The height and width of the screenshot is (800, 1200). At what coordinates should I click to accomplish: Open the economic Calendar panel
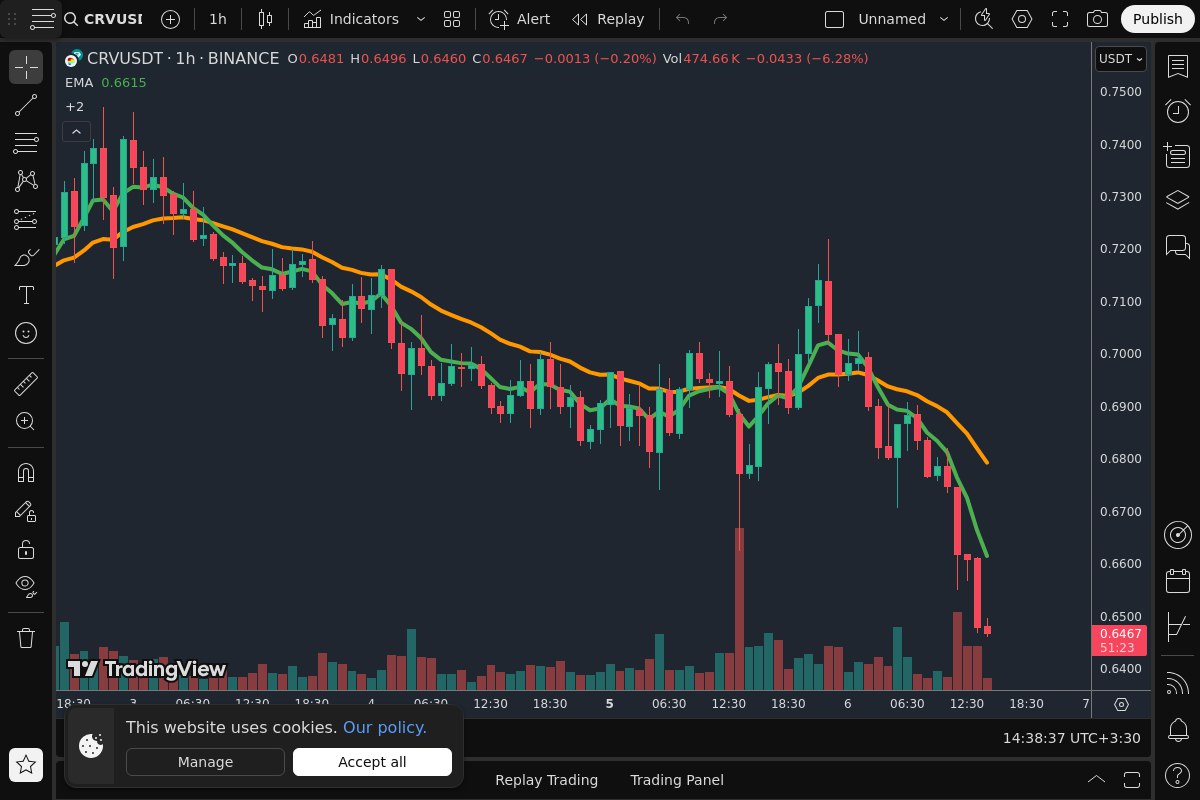[x=1178, y=580]
